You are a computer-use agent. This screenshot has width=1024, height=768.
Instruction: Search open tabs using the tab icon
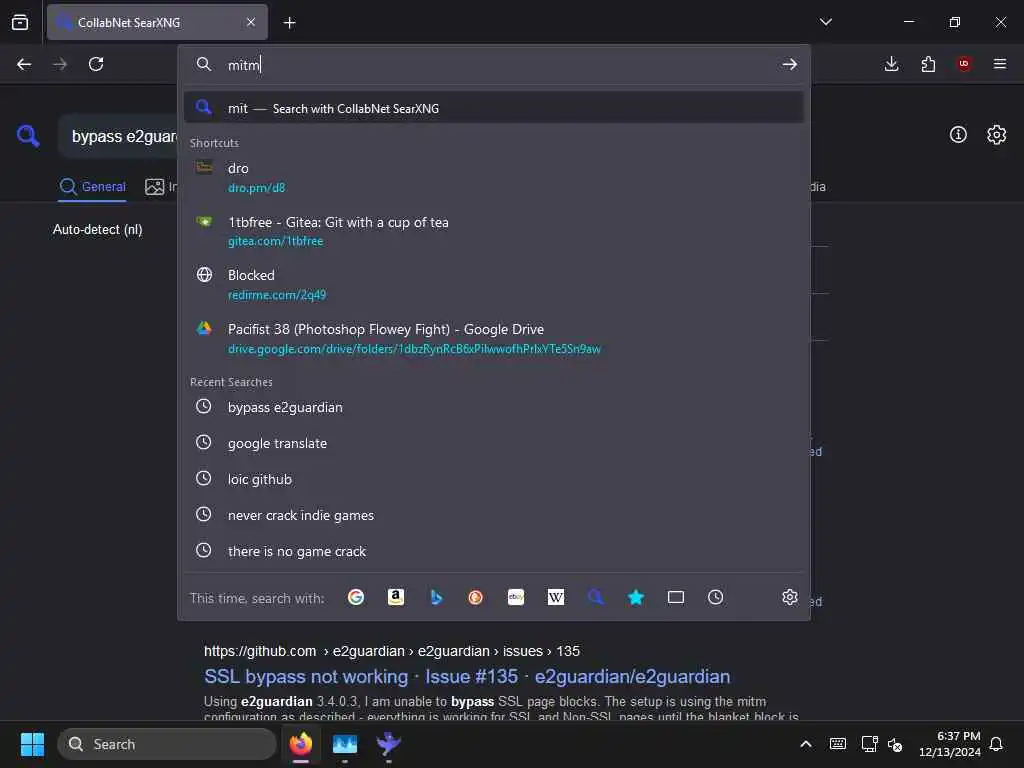pos(676,597)
